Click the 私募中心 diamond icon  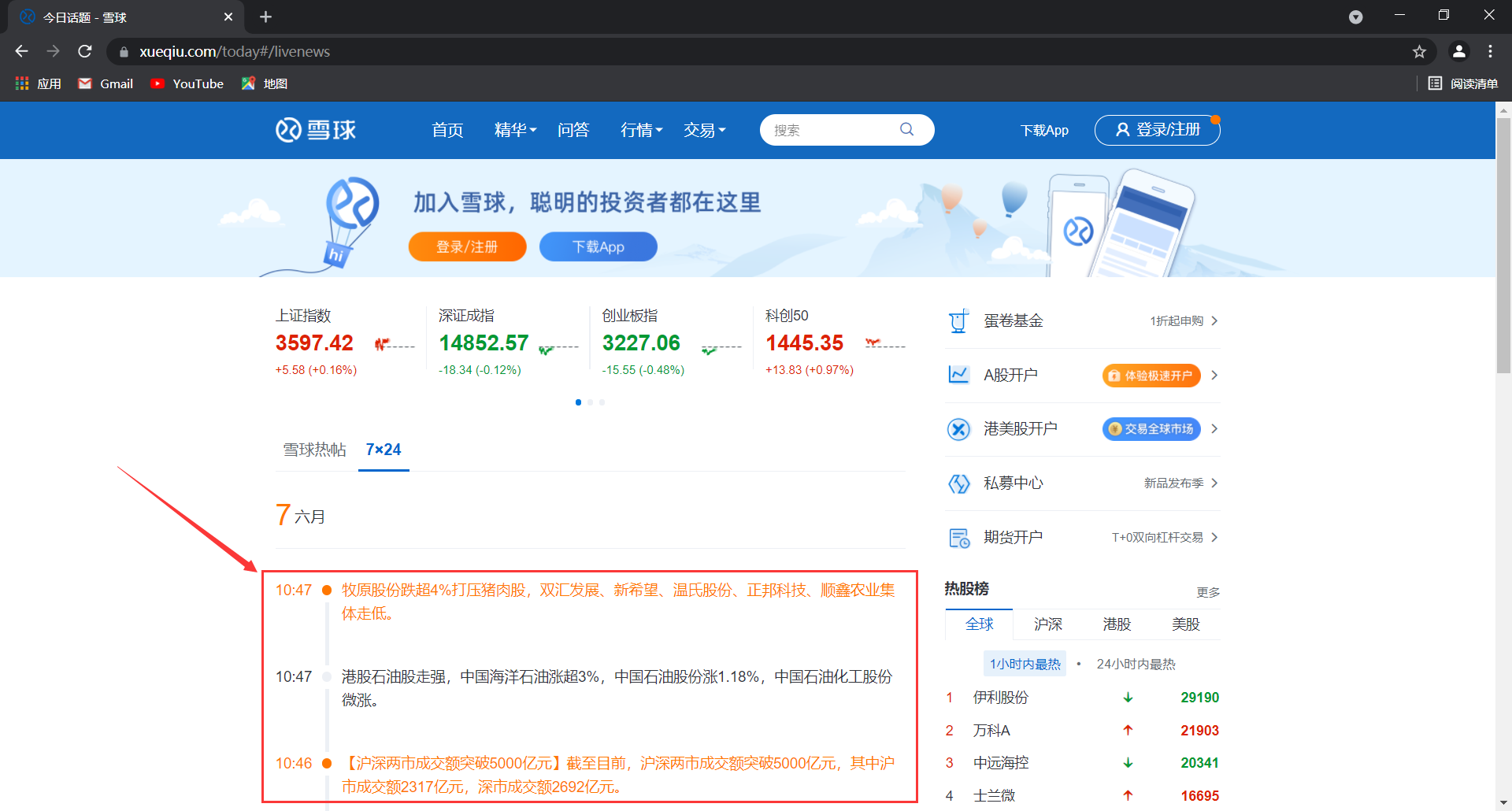pos(958,483)
